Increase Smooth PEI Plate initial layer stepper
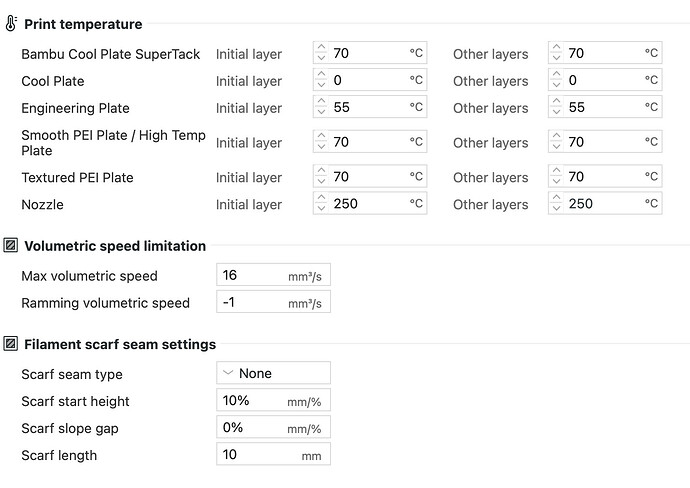The image size is (690, 488). point(321,136)
